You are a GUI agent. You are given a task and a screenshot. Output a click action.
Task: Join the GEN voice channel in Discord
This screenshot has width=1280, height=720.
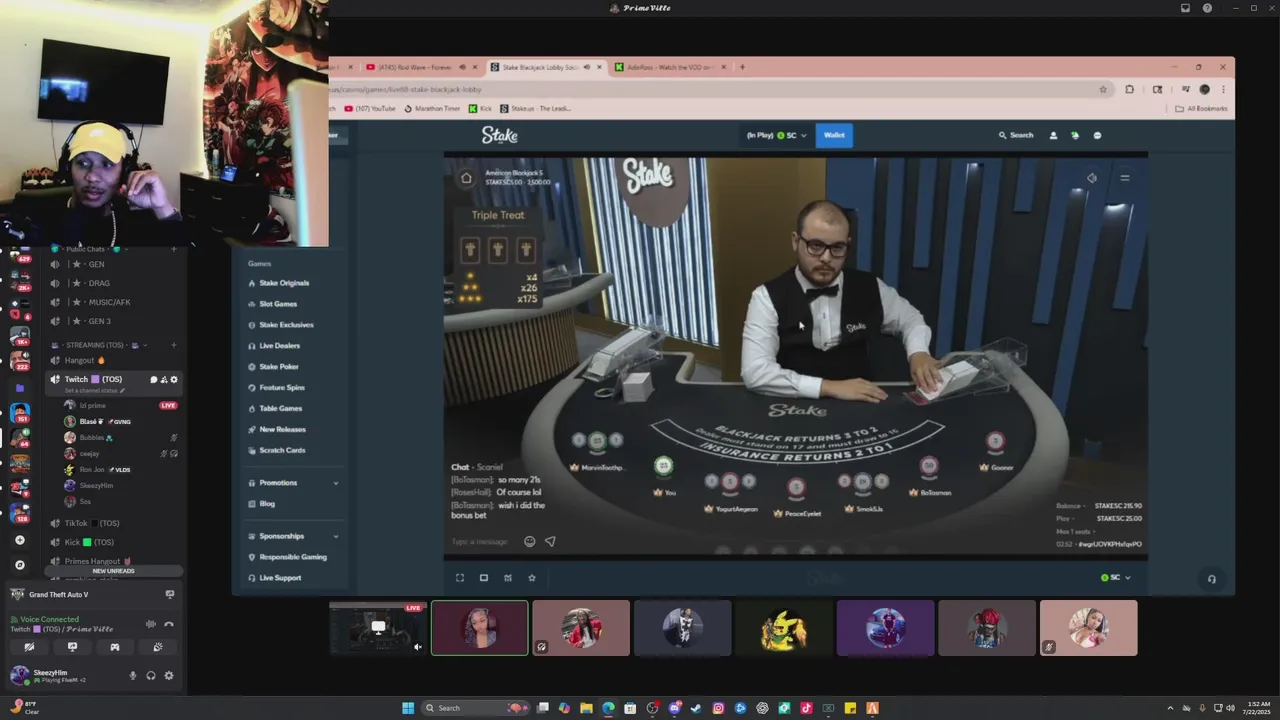pos(95,264)
